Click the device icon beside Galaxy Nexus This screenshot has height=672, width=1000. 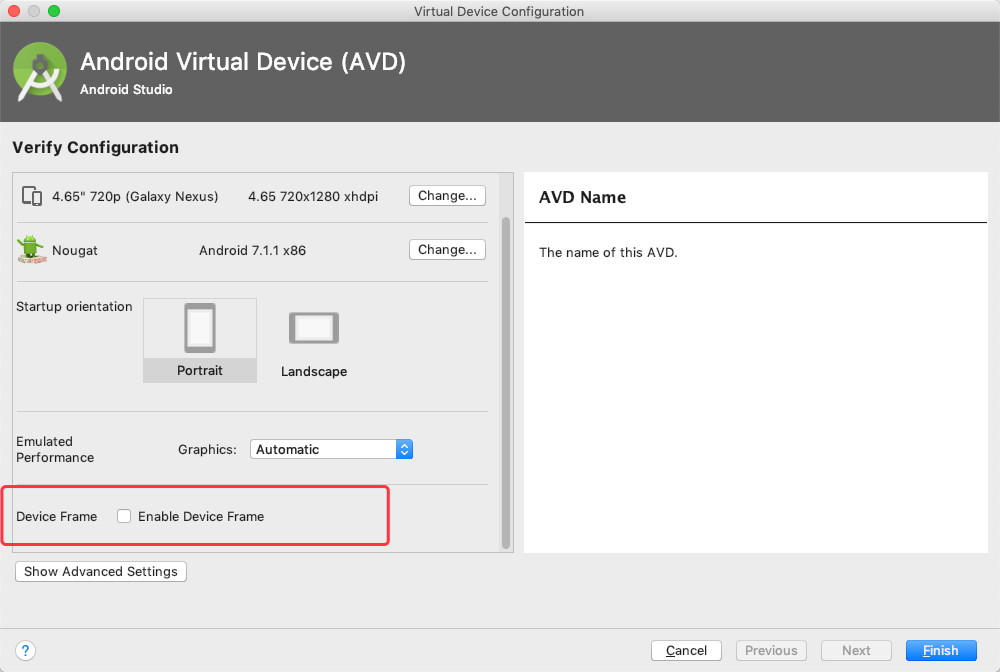32,196
